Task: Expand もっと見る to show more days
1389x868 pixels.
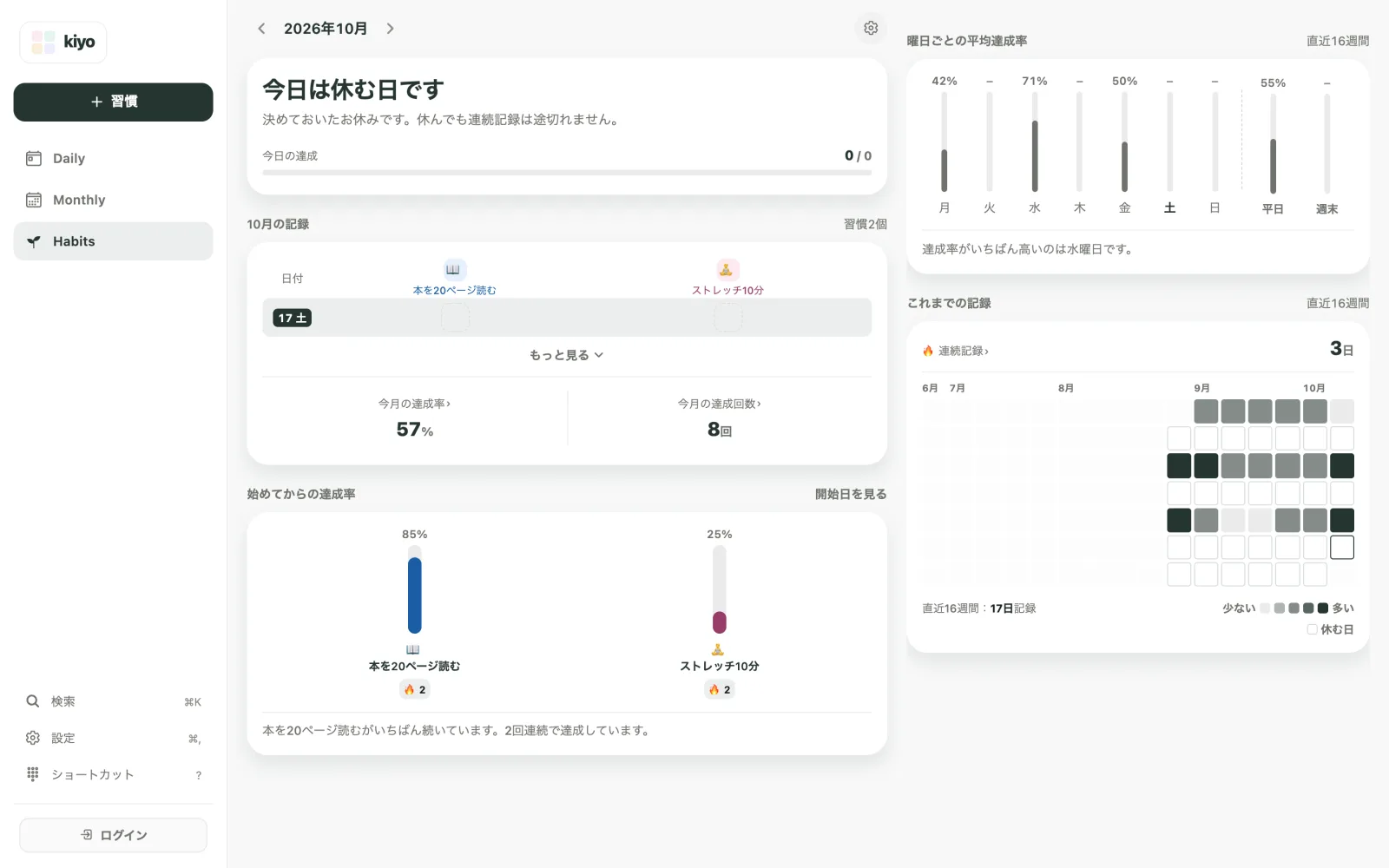Action: 567,355
